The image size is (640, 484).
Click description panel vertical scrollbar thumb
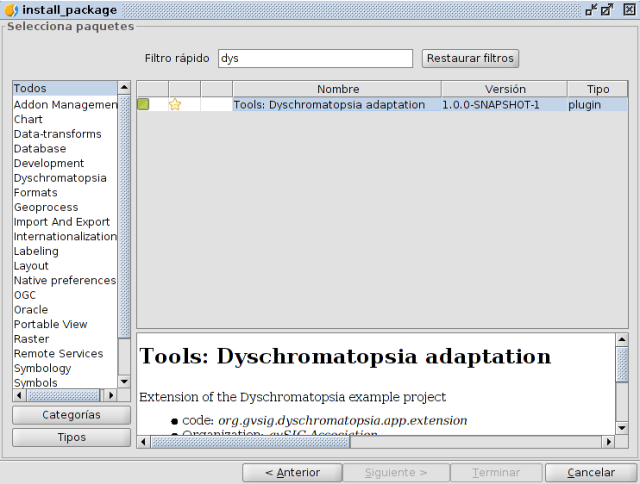point(622,364)
